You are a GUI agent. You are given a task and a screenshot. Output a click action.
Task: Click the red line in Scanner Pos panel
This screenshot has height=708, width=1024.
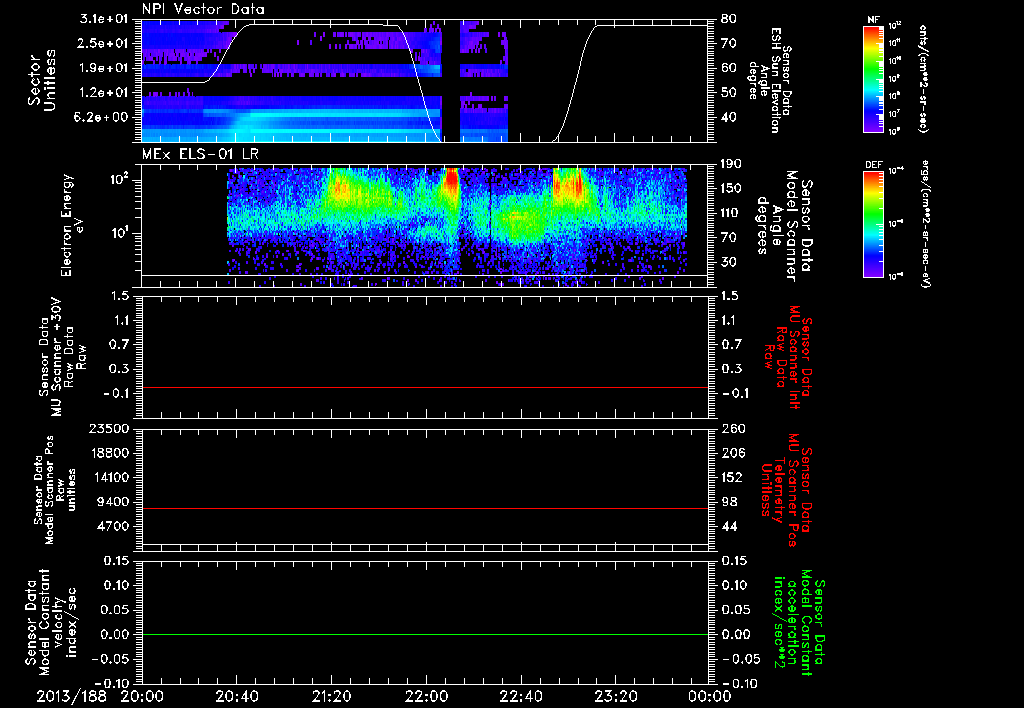tap(424, 508)
